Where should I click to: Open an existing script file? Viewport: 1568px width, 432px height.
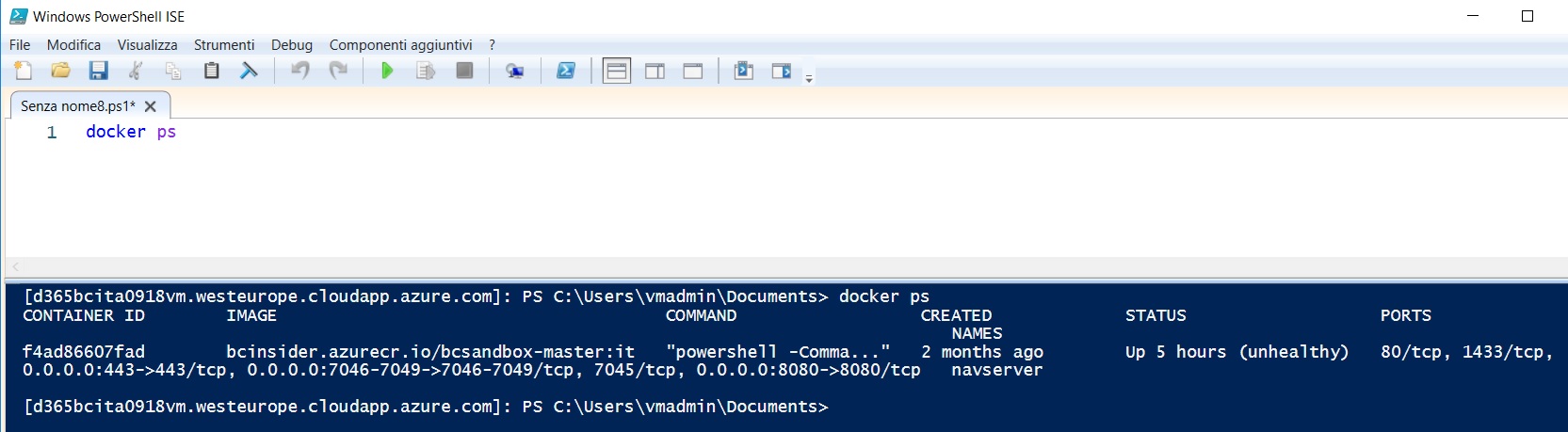[60, 71]
